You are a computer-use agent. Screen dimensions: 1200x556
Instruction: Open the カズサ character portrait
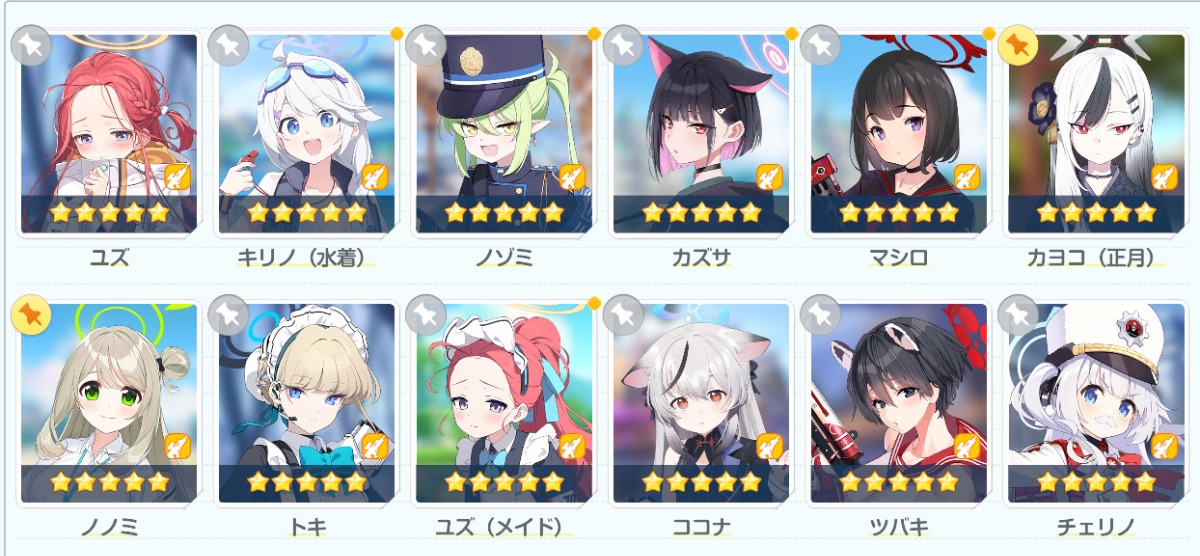701,134
